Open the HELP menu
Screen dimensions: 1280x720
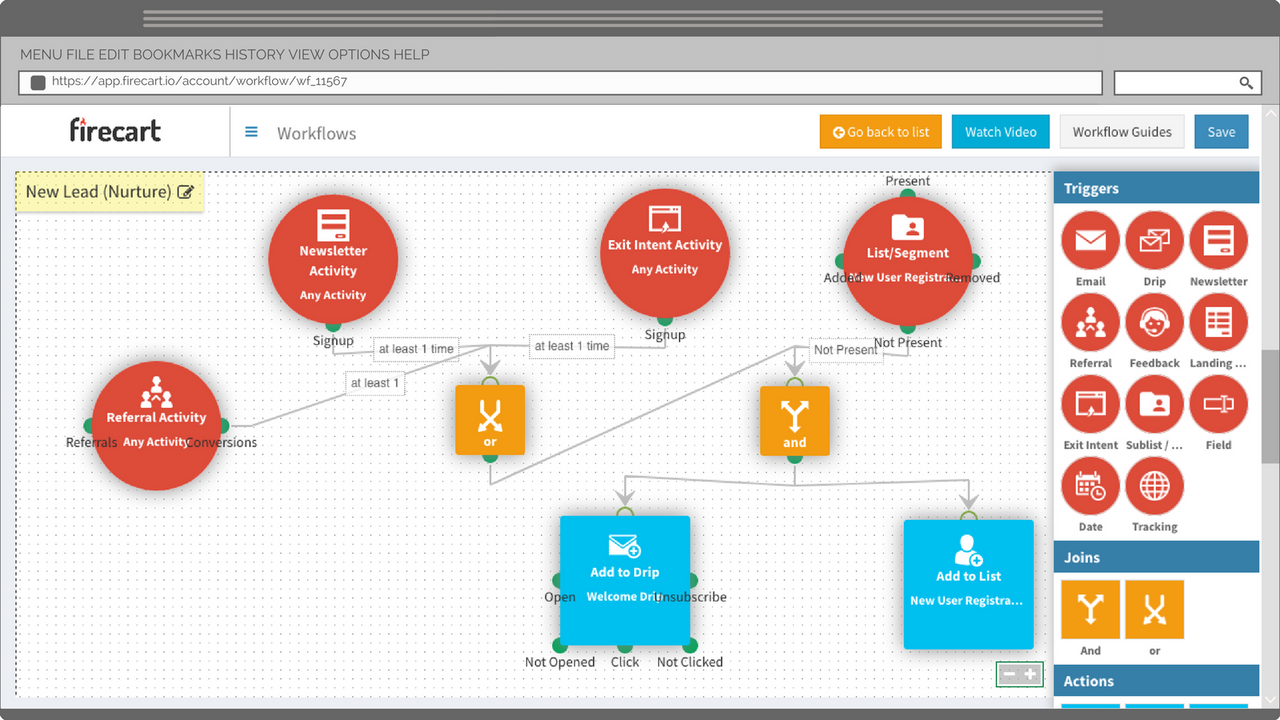pos(411,55)
